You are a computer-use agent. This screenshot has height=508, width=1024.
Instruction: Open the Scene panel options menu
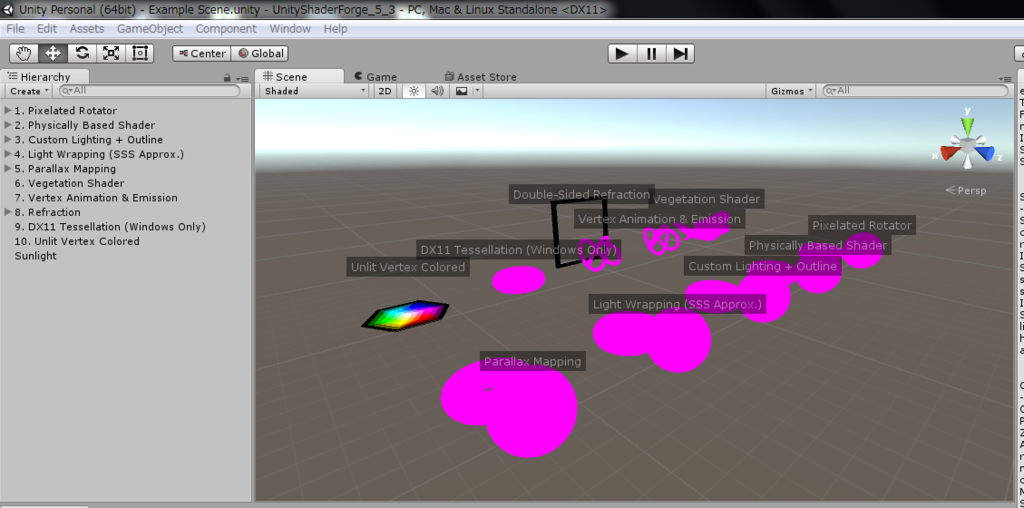coord(1005,78)
